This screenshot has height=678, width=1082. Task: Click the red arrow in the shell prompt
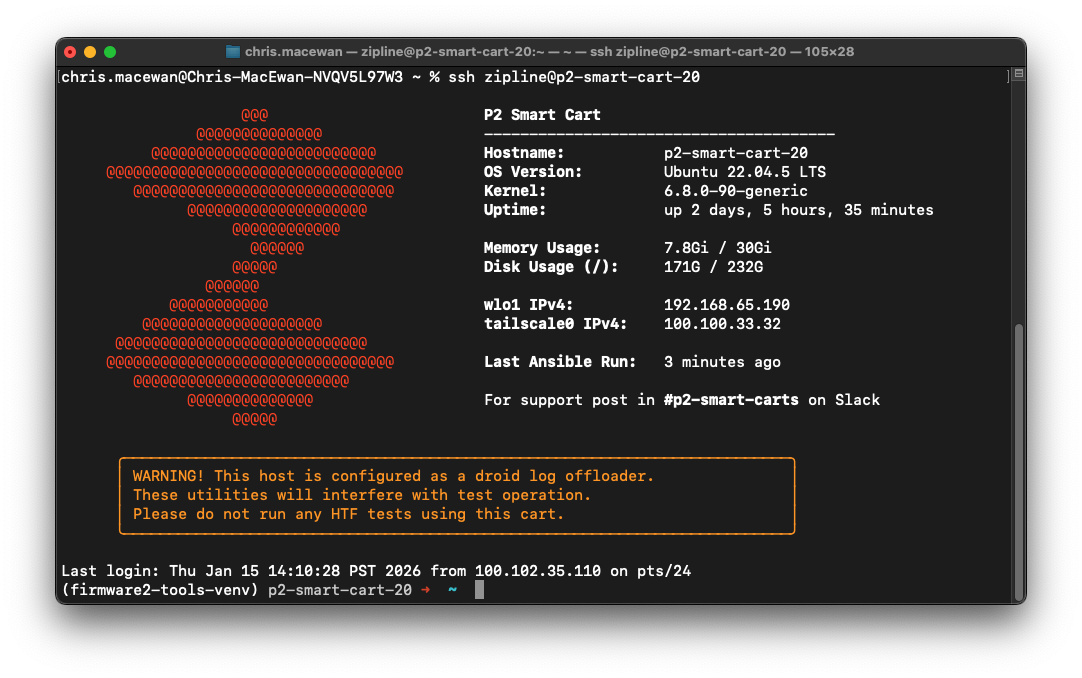(426, 590)
